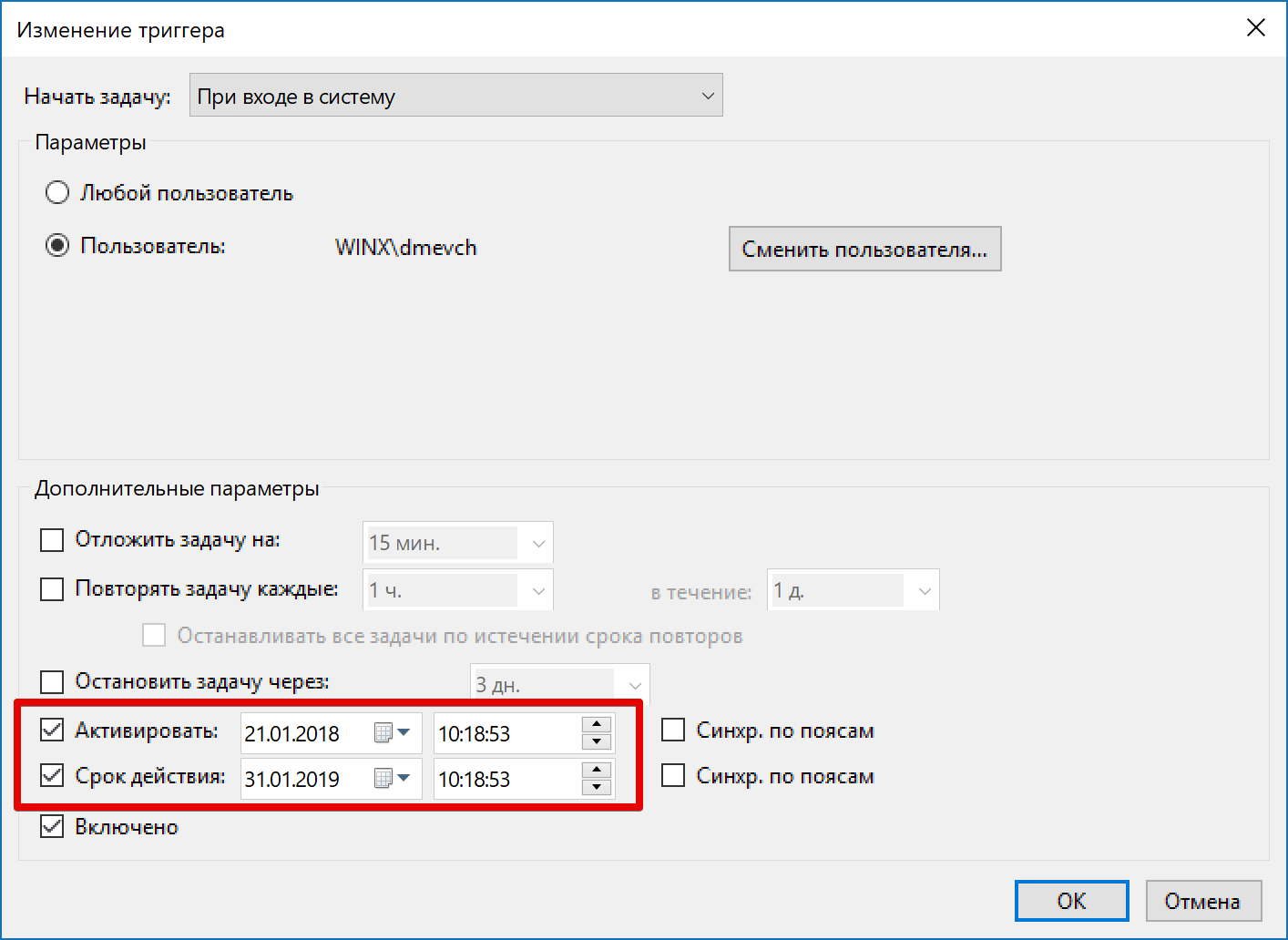Click the Отмена button
The image size is (1288, 940).
[x=1202, y=901]
